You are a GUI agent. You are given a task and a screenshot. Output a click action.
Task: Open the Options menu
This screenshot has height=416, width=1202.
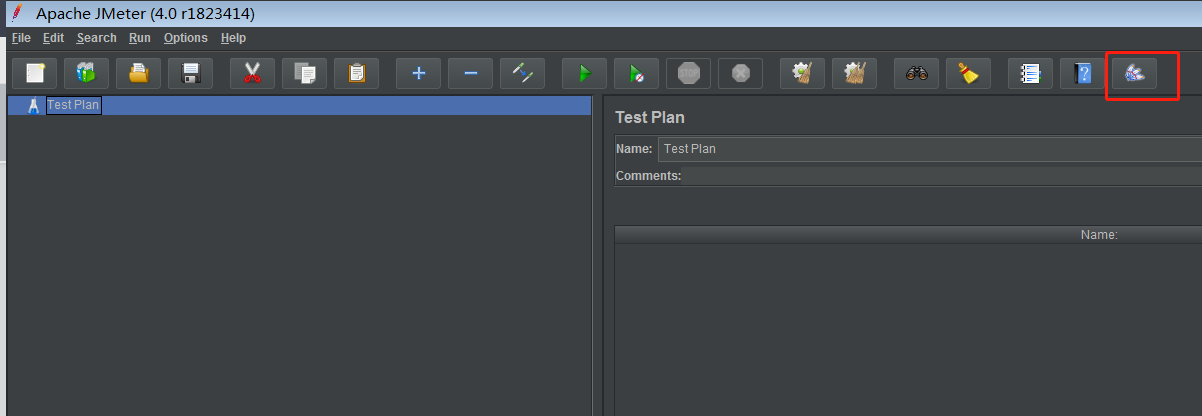coord(186,38)
